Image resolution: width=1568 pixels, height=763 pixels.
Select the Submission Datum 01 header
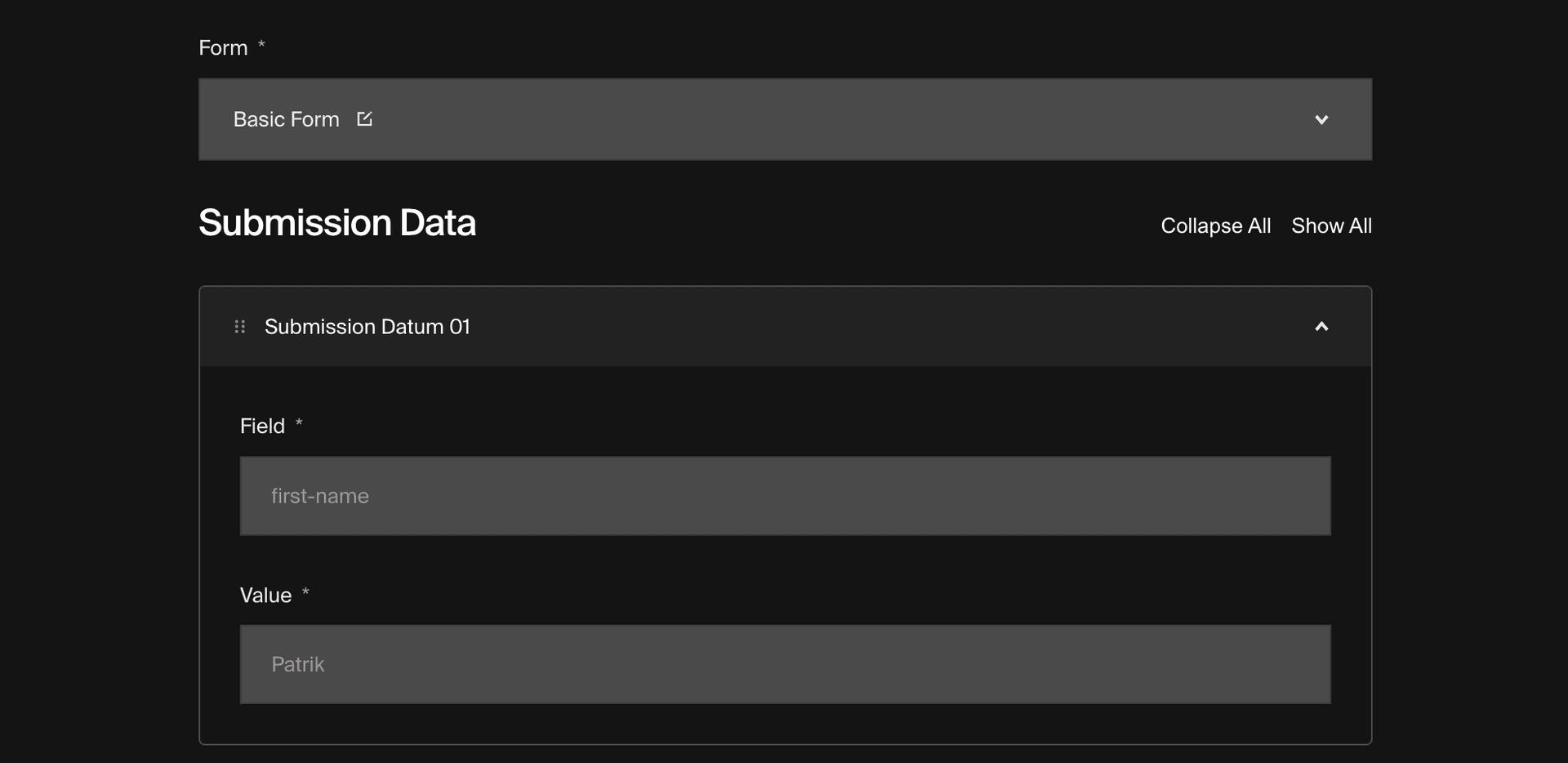pyautogui.click(x=367, y=326)
